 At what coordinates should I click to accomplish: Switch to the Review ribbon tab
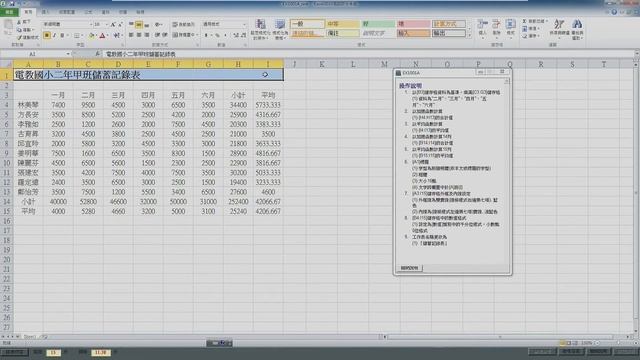[123, 12]
